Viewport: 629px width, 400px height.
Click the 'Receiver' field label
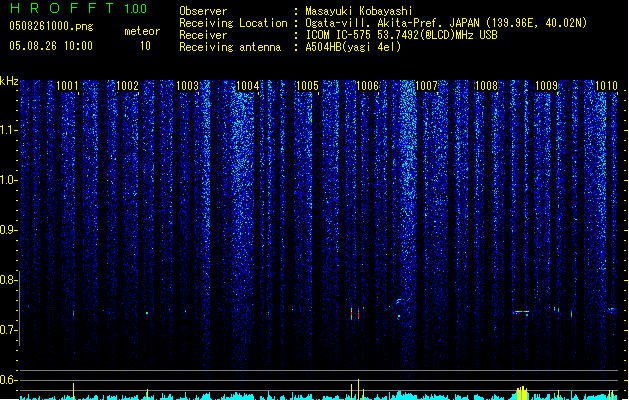pos(203,35)
